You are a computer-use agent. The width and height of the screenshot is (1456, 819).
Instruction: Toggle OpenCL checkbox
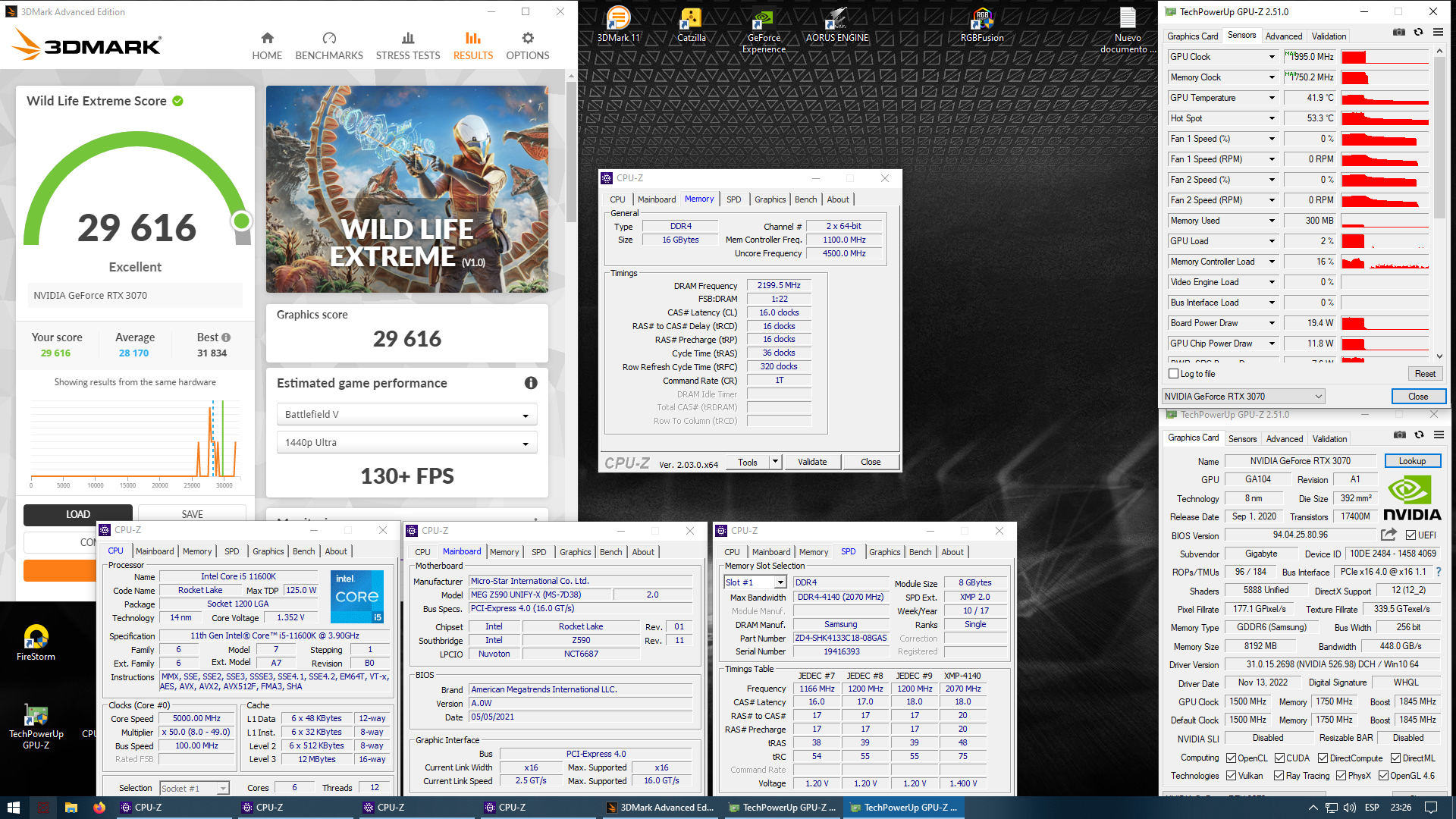[x=1232, y=758]
